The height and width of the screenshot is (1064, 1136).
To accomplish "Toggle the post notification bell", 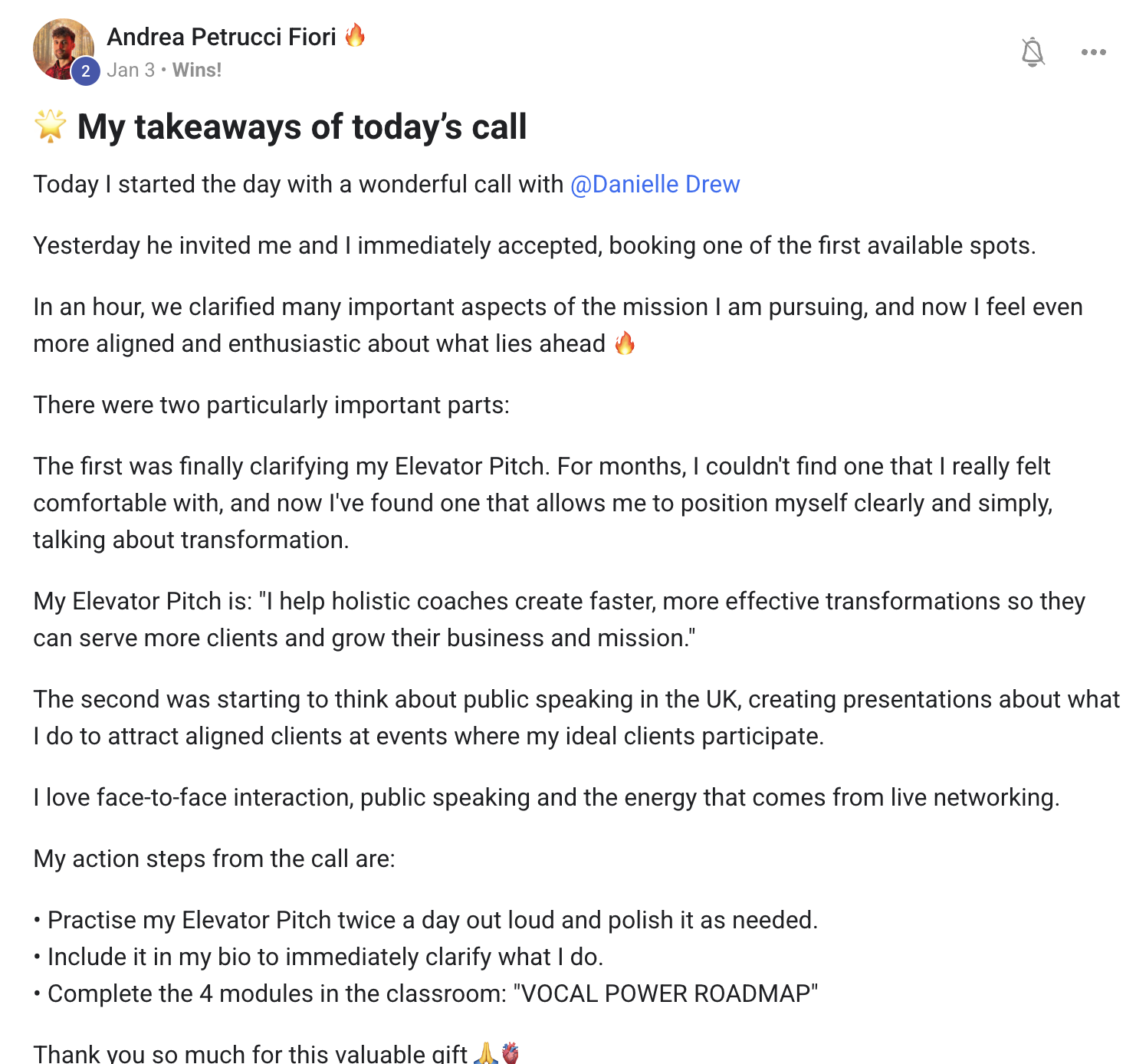I will (1033, 52).
